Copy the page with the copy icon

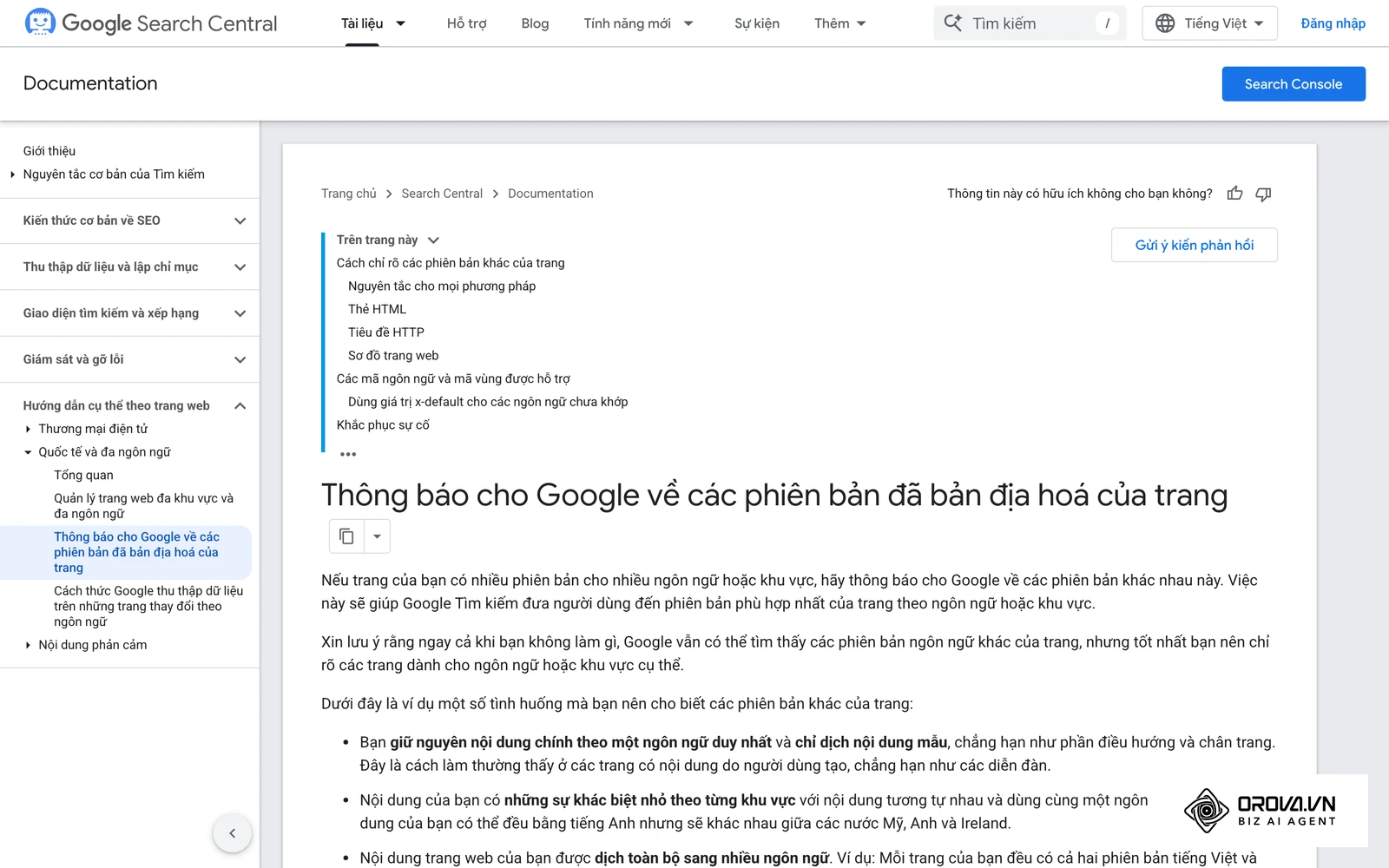tap(346, 536)
